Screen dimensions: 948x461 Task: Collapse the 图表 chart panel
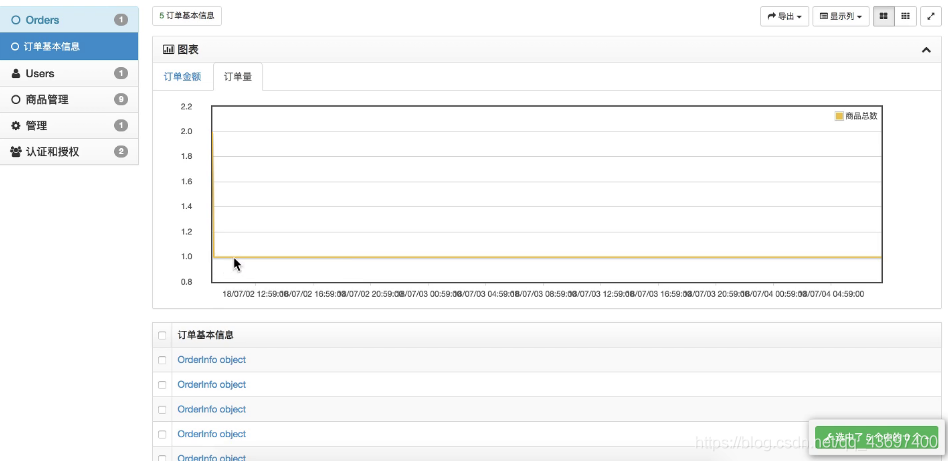pos(926,50)
